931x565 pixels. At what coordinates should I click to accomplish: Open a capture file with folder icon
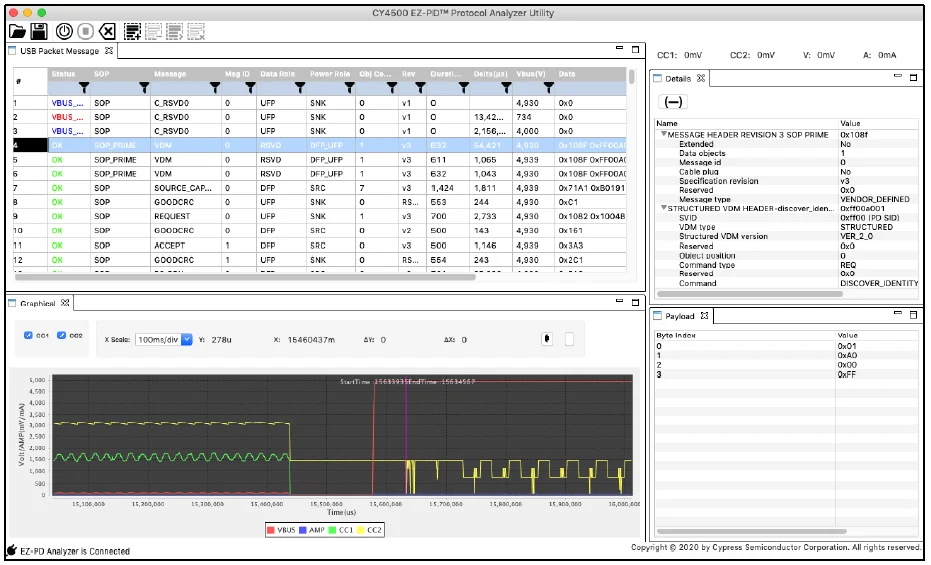coord(17,31)
